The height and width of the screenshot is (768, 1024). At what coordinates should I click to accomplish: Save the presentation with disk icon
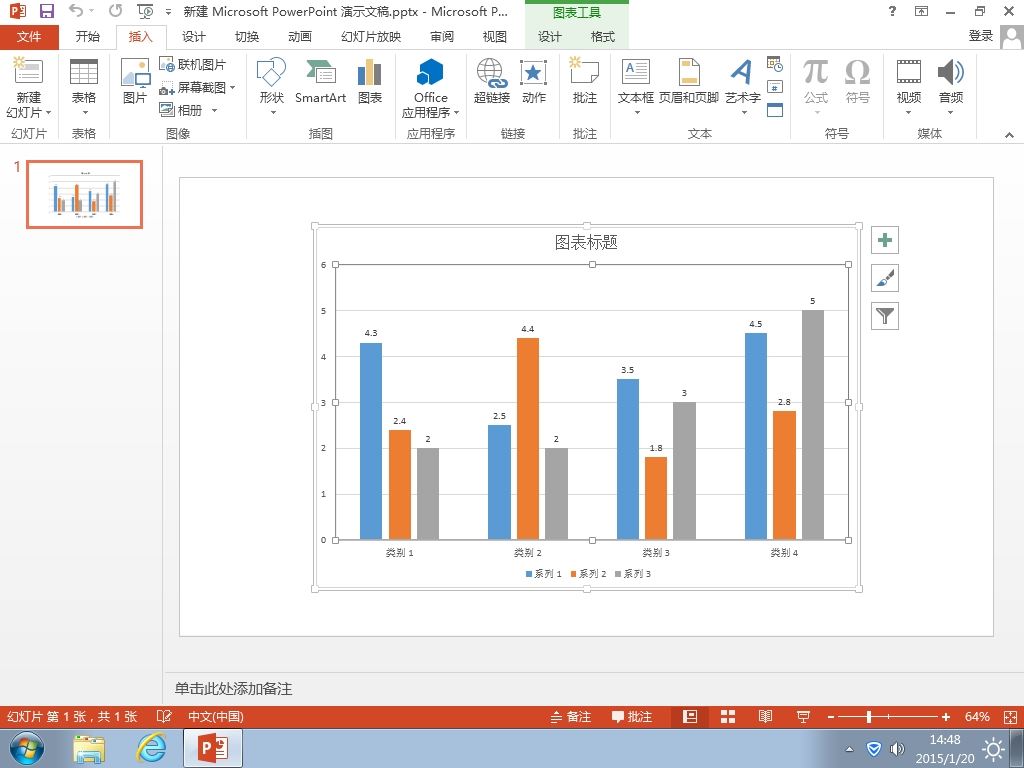tap(46, 11)
